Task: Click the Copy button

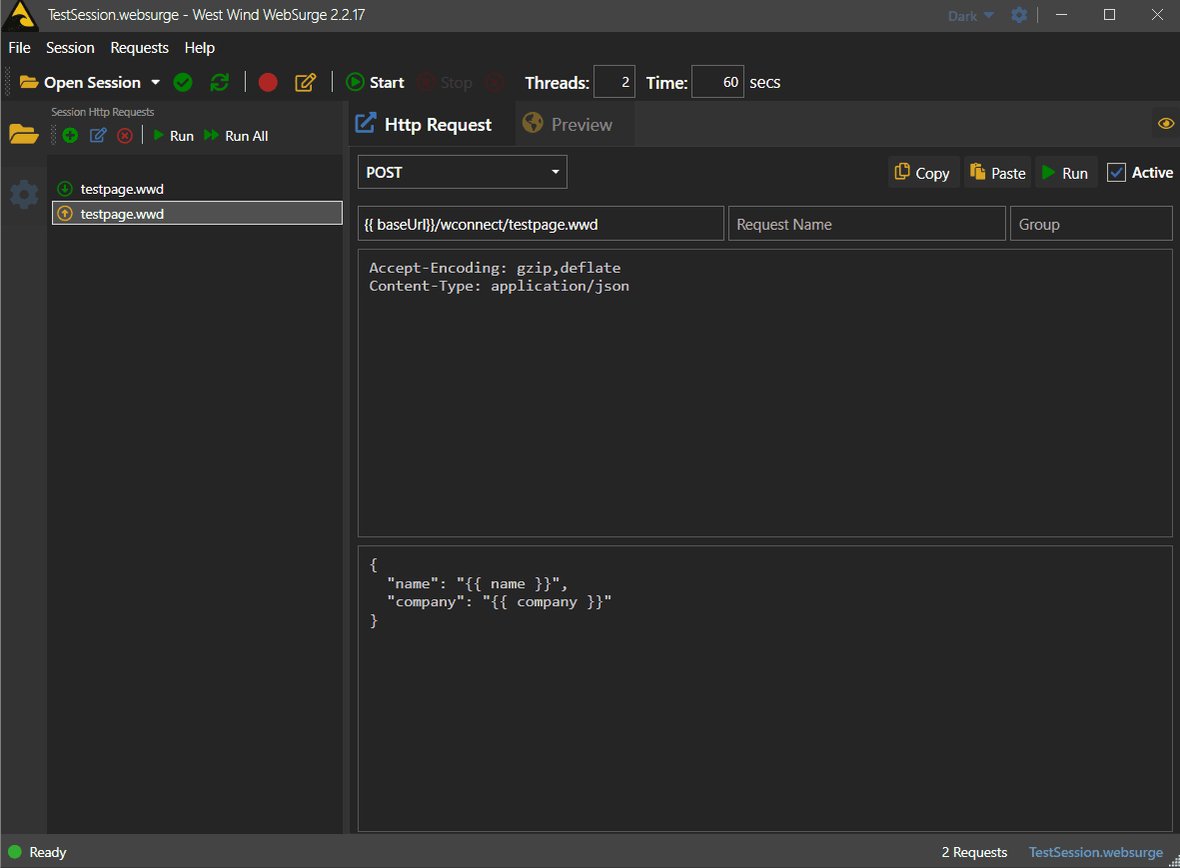Action: point(922,173)
